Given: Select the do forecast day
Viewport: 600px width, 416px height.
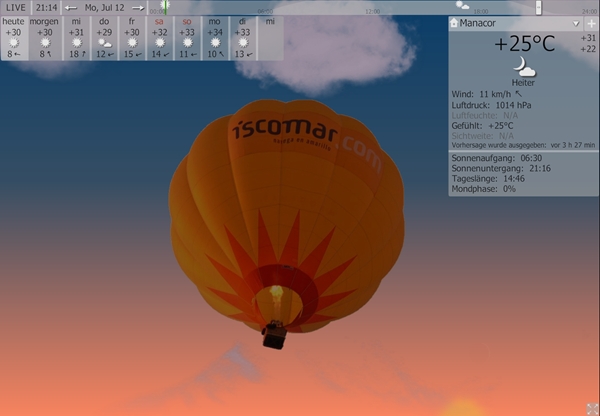Looking at the screenshot, I should tap(104, 38).
